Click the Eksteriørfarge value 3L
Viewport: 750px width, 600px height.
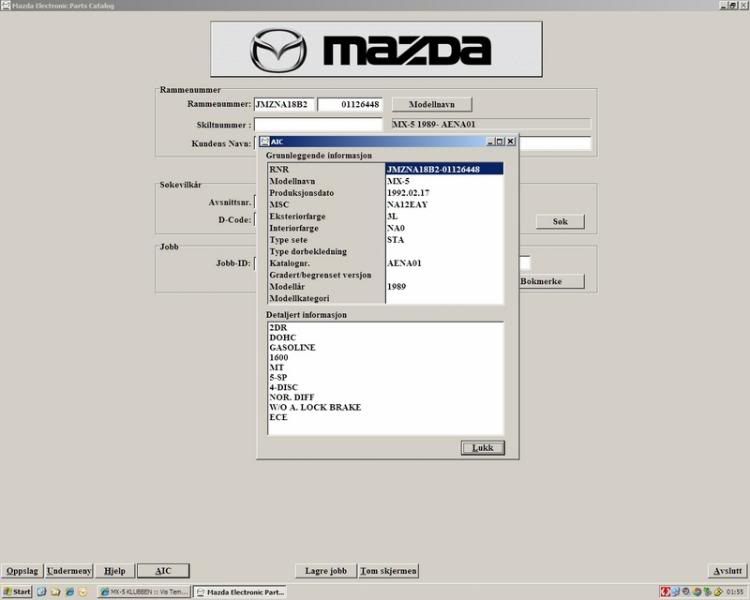(x=392, y=216)
